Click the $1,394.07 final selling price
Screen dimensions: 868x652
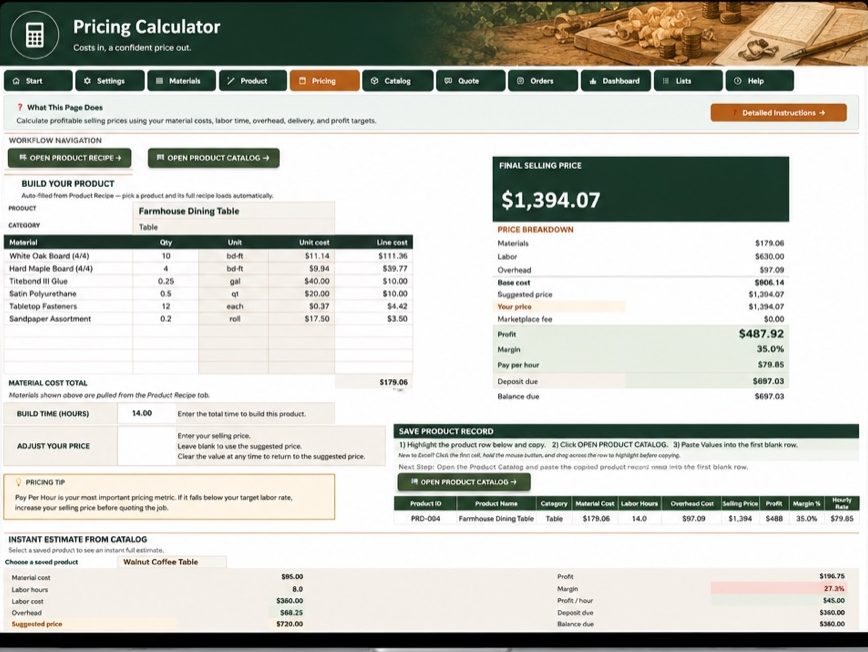coord(551,200)
